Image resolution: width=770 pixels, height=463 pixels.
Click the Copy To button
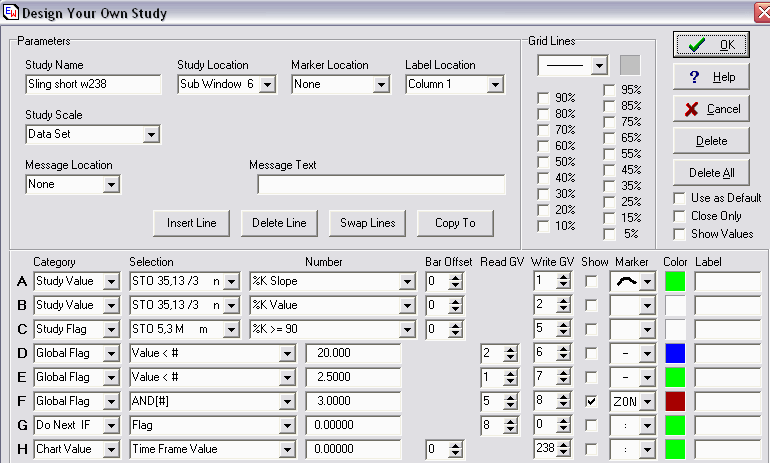pos(455,223)
